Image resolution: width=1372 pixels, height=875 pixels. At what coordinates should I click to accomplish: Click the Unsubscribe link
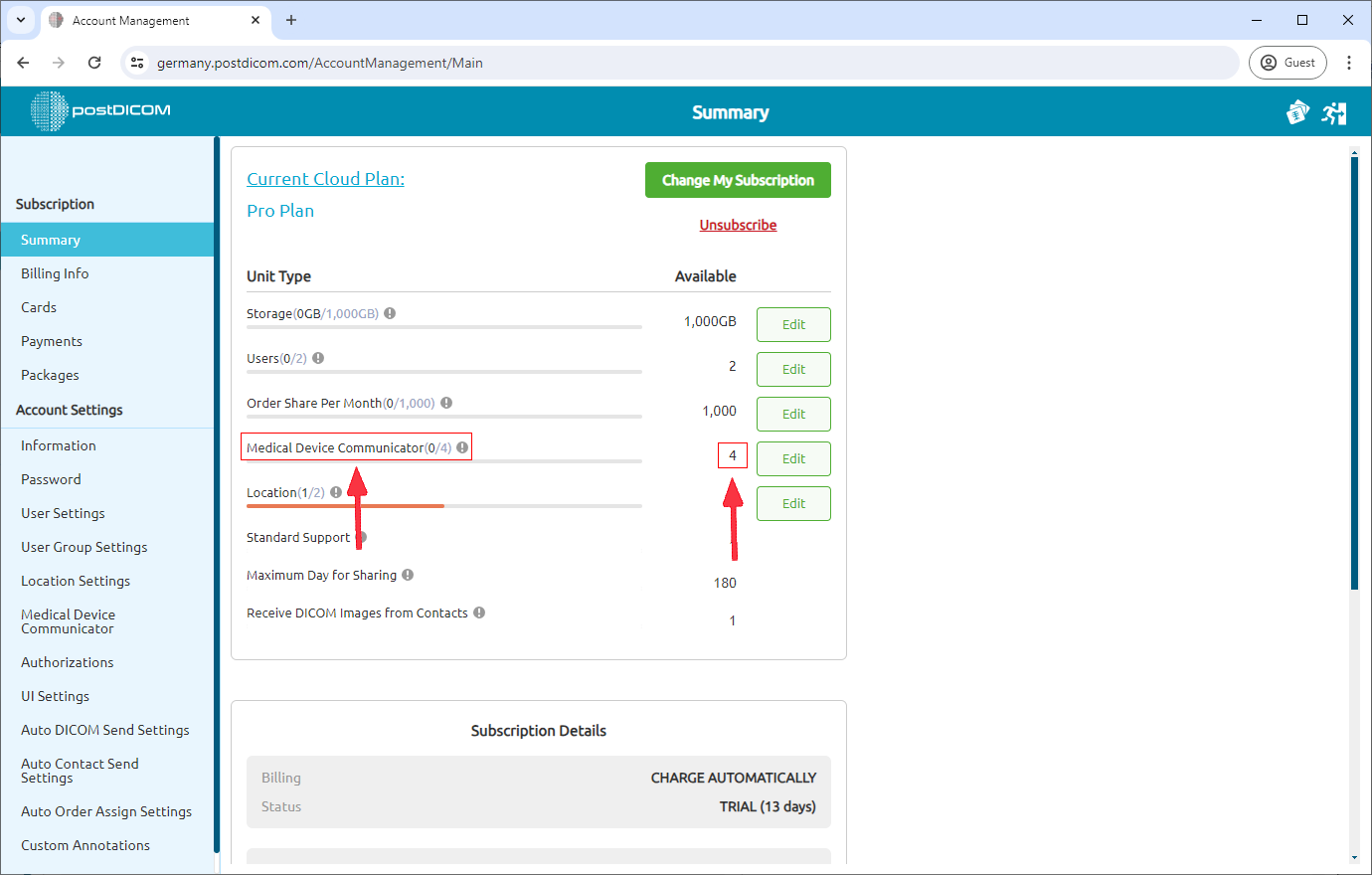pyautogui.click(x=738, y=224)
